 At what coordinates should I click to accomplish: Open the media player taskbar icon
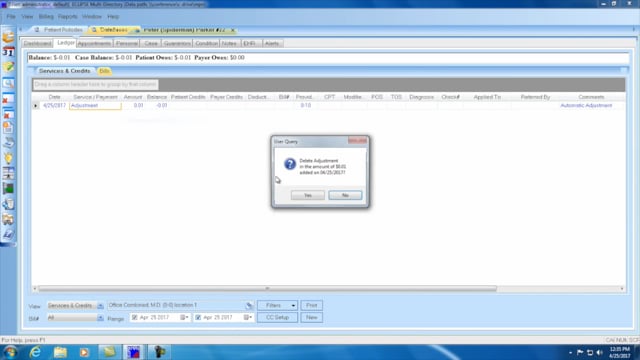click(x=84, y=352)
